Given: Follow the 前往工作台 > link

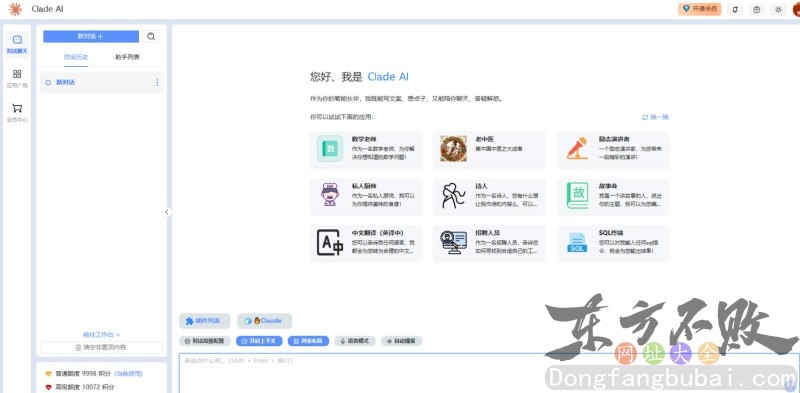Looking at the screenshot, I should (x=102, y=334).
